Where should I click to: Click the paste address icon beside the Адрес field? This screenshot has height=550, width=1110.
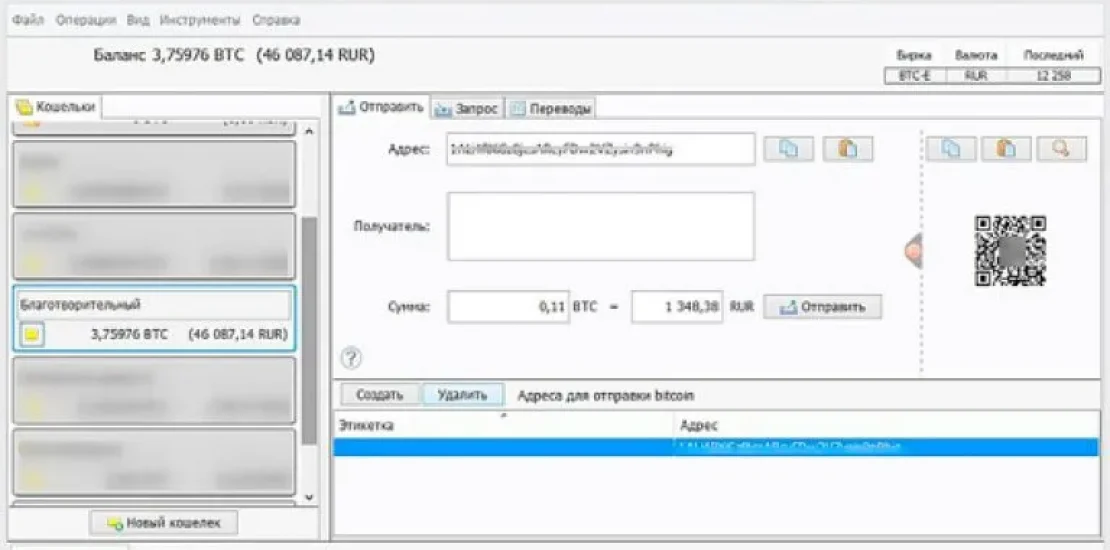click(x=848, y=149)
